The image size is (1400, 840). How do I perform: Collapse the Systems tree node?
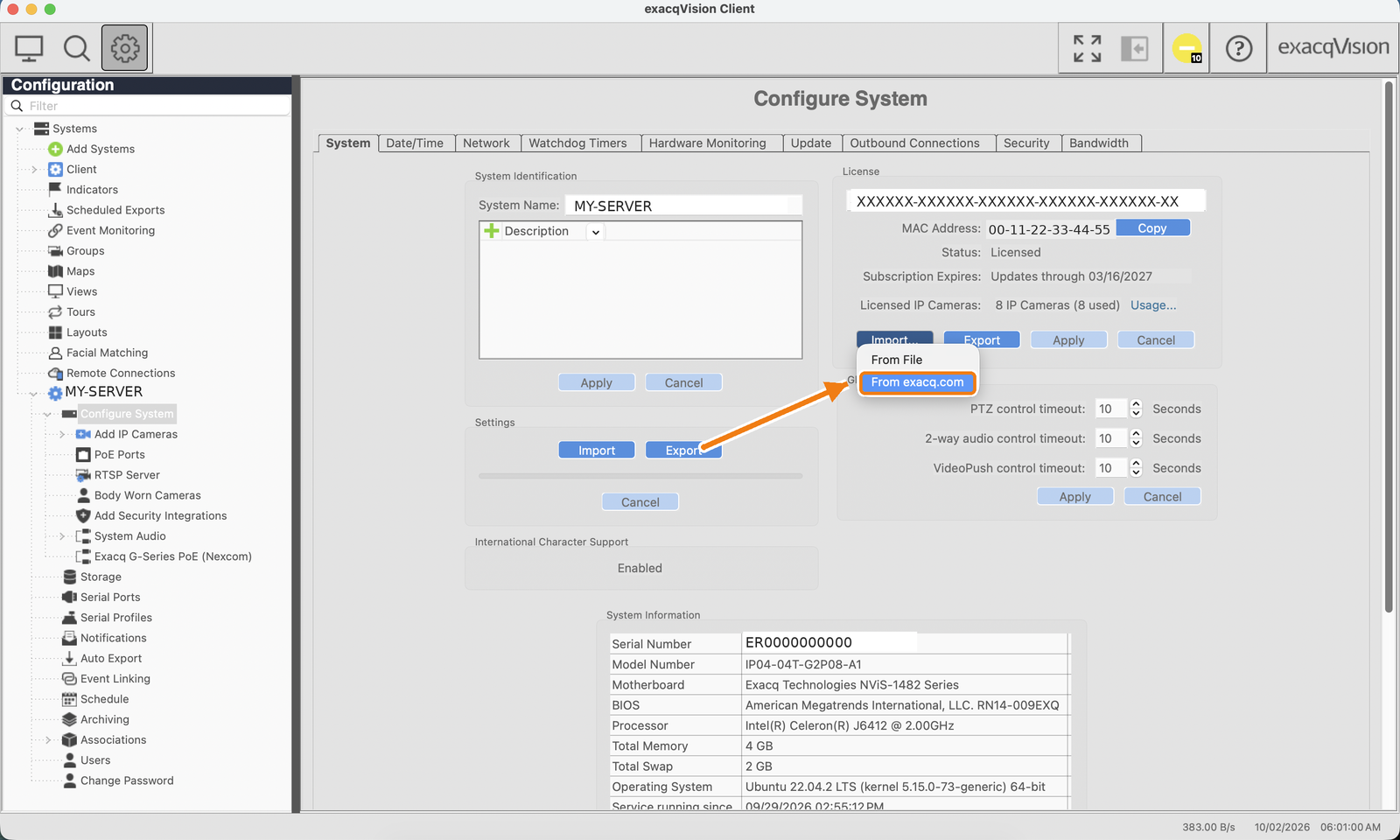pyautogui.click(x=20, y=129)
